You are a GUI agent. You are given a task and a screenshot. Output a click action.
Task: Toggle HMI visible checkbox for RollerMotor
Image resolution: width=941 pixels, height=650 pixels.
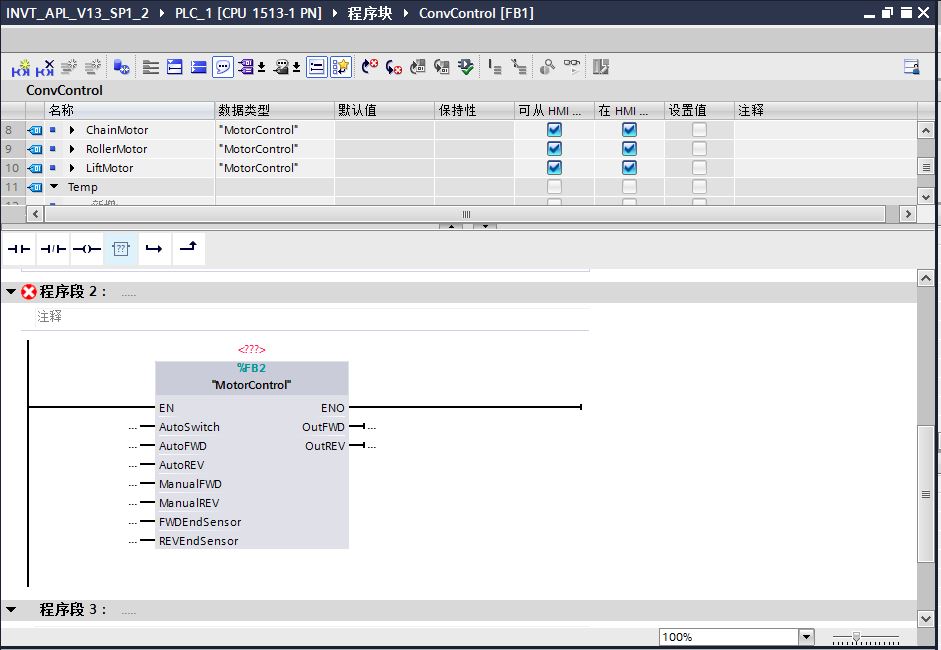point(629,149)
